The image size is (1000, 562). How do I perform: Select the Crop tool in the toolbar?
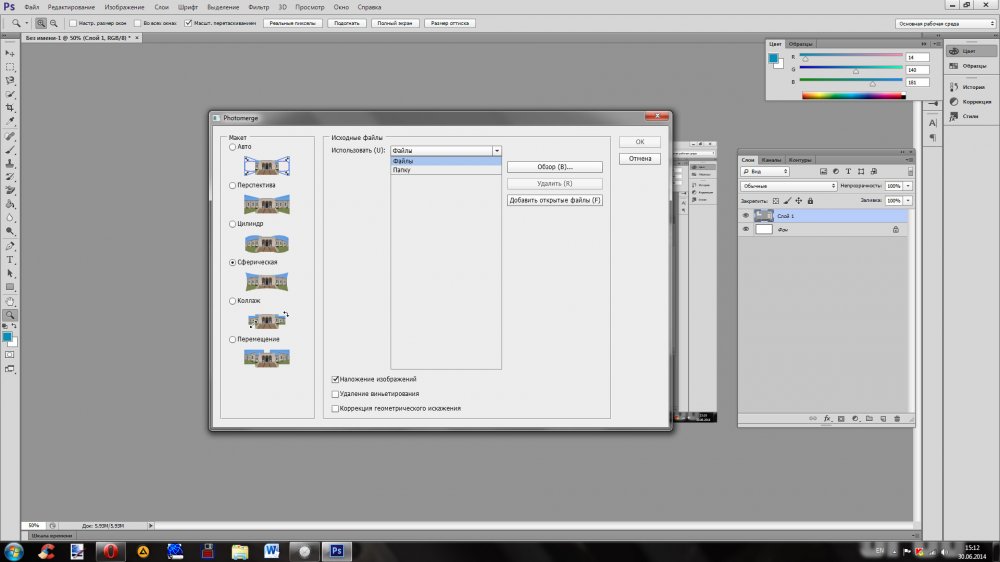(x=10, y=107)
